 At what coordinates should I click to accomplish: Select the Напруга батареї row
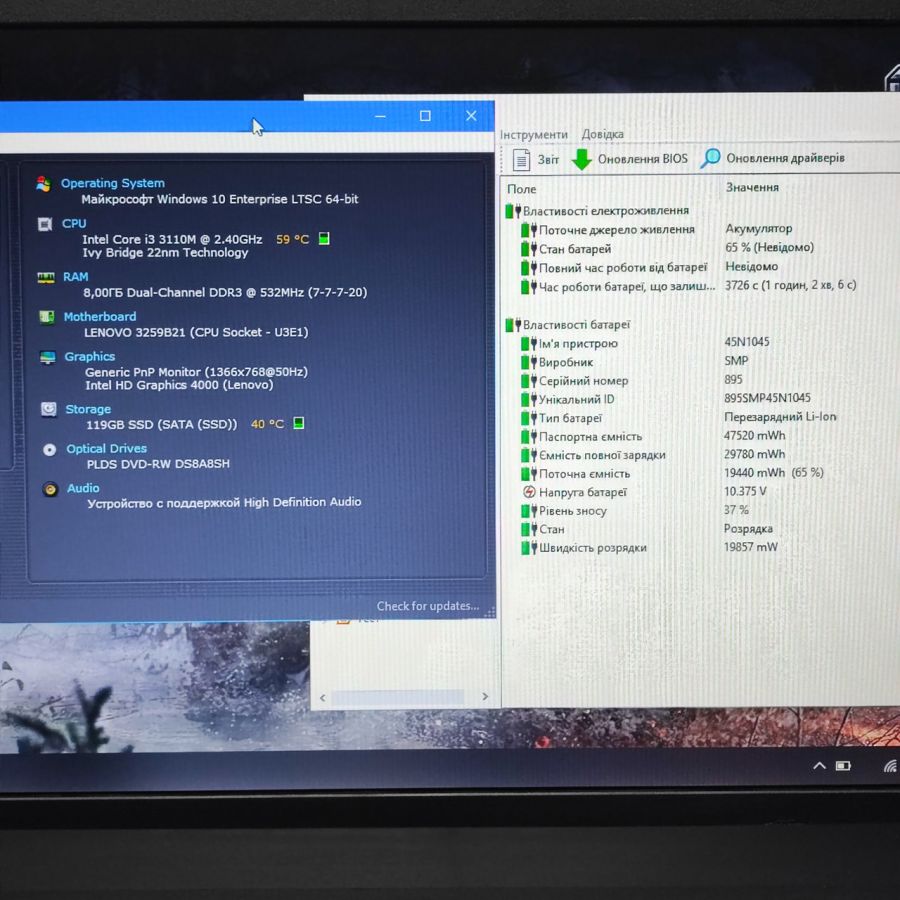click(644, 492)
